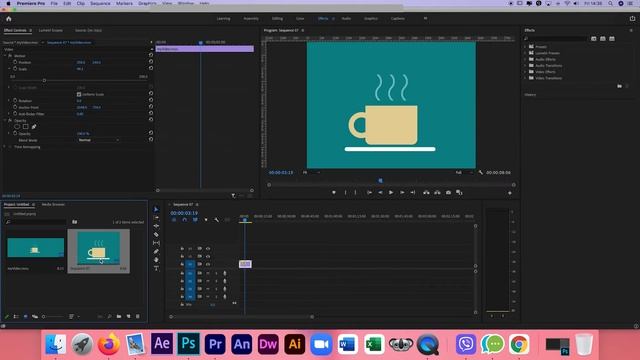Switch to the Captions workspace
This screenshot has height=360, width=640.
point(398,19)
